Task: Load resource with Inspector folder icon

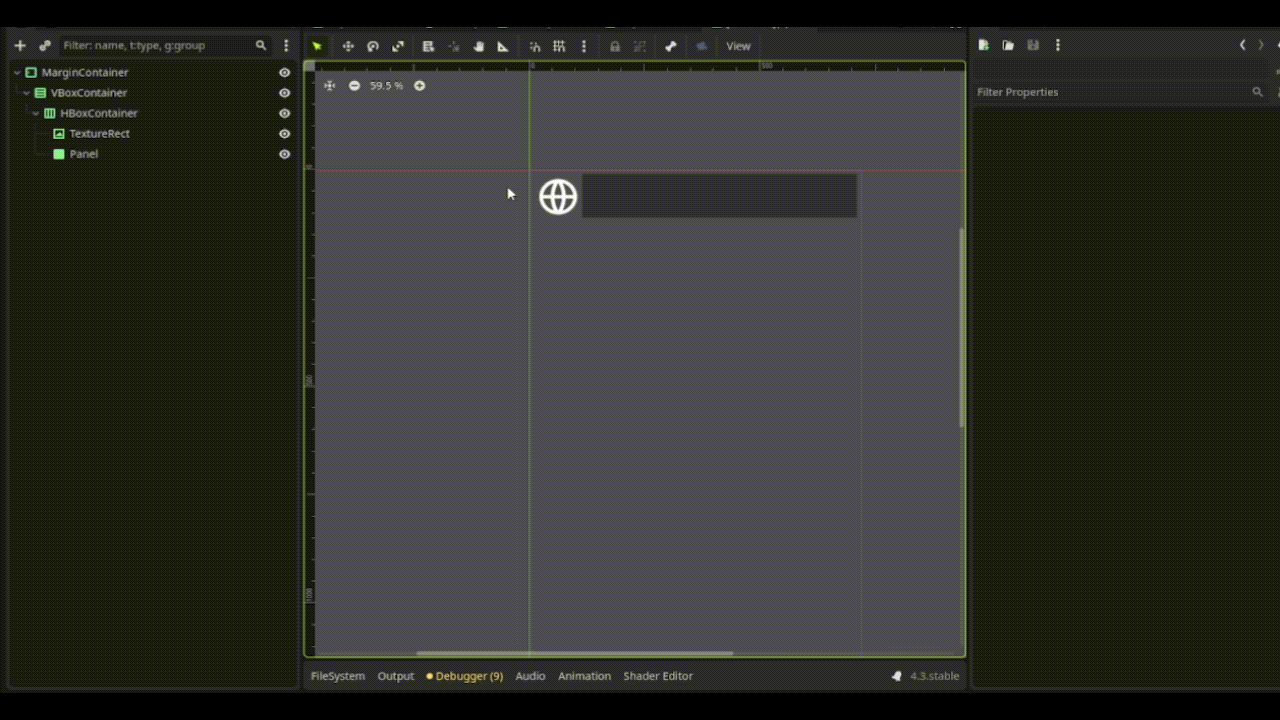Action: coord(1008,46)
